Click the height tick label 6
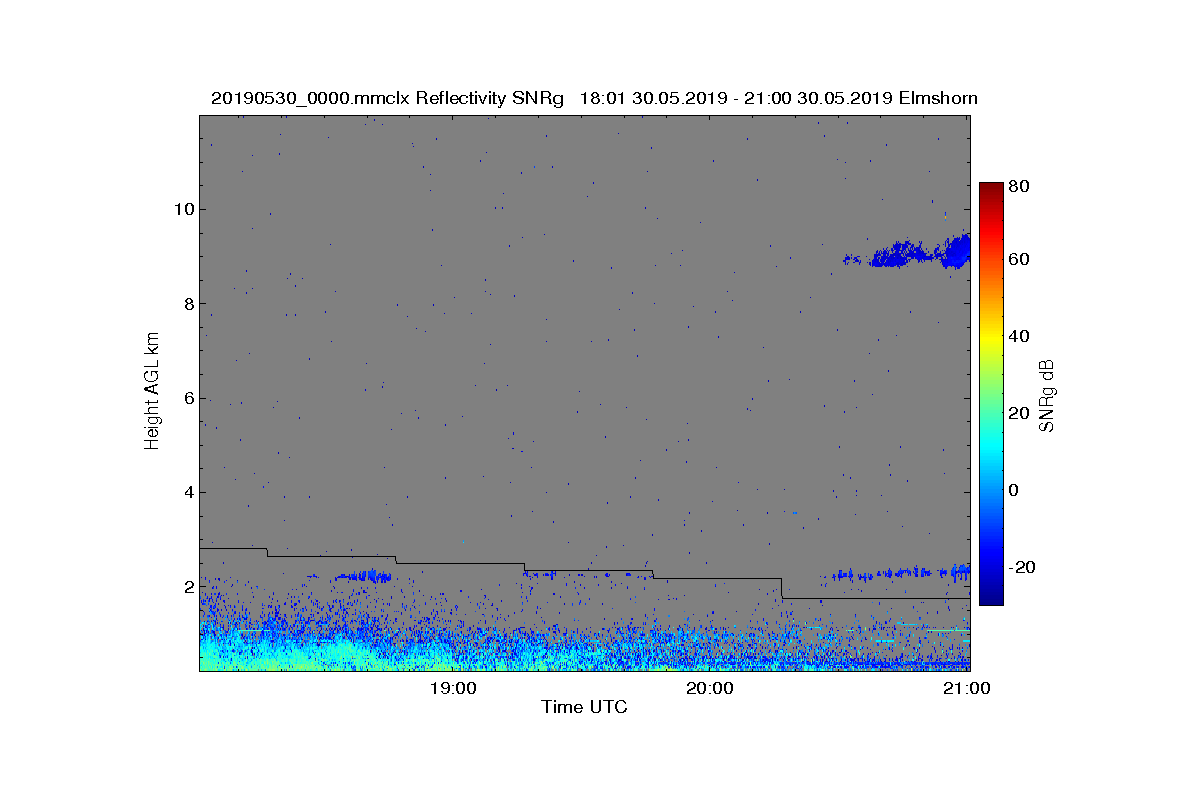 pos(188,398)
